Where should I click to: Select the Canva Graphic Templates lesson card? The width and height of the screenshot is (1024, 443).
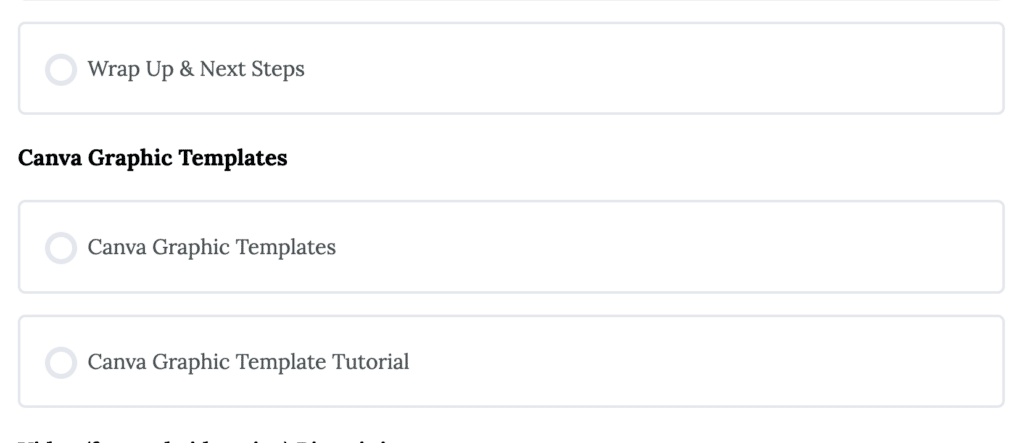[x=511, y=247]
